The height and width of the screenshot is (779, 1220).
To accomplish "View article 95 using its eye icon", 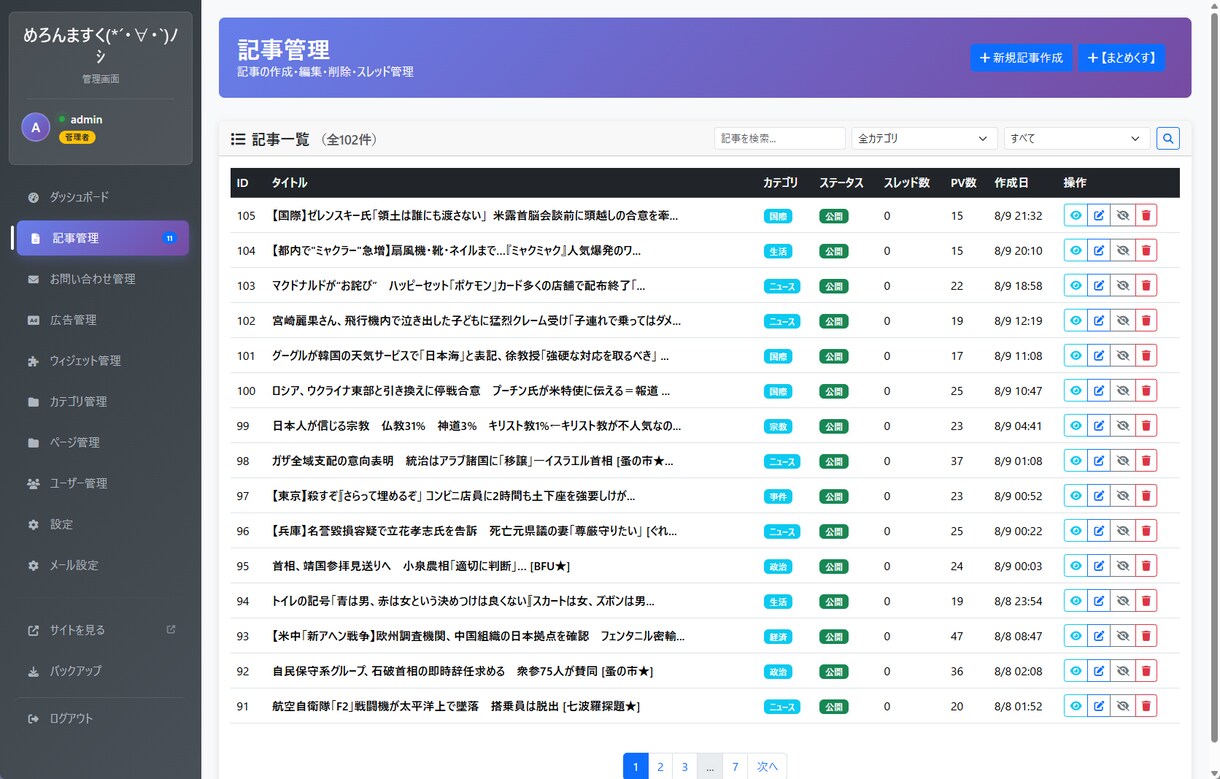I will click(x=1076, y=565).
